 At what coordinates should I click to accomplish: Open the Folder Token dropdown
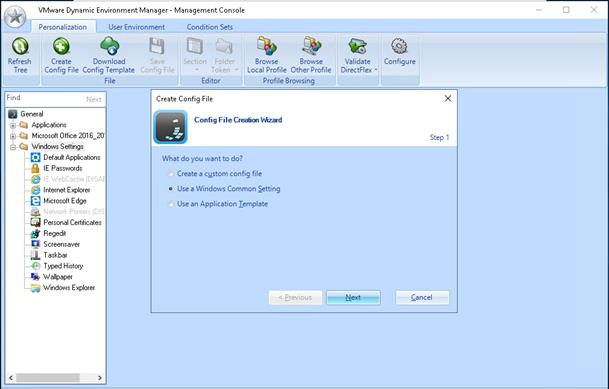(x=224, y=56)
